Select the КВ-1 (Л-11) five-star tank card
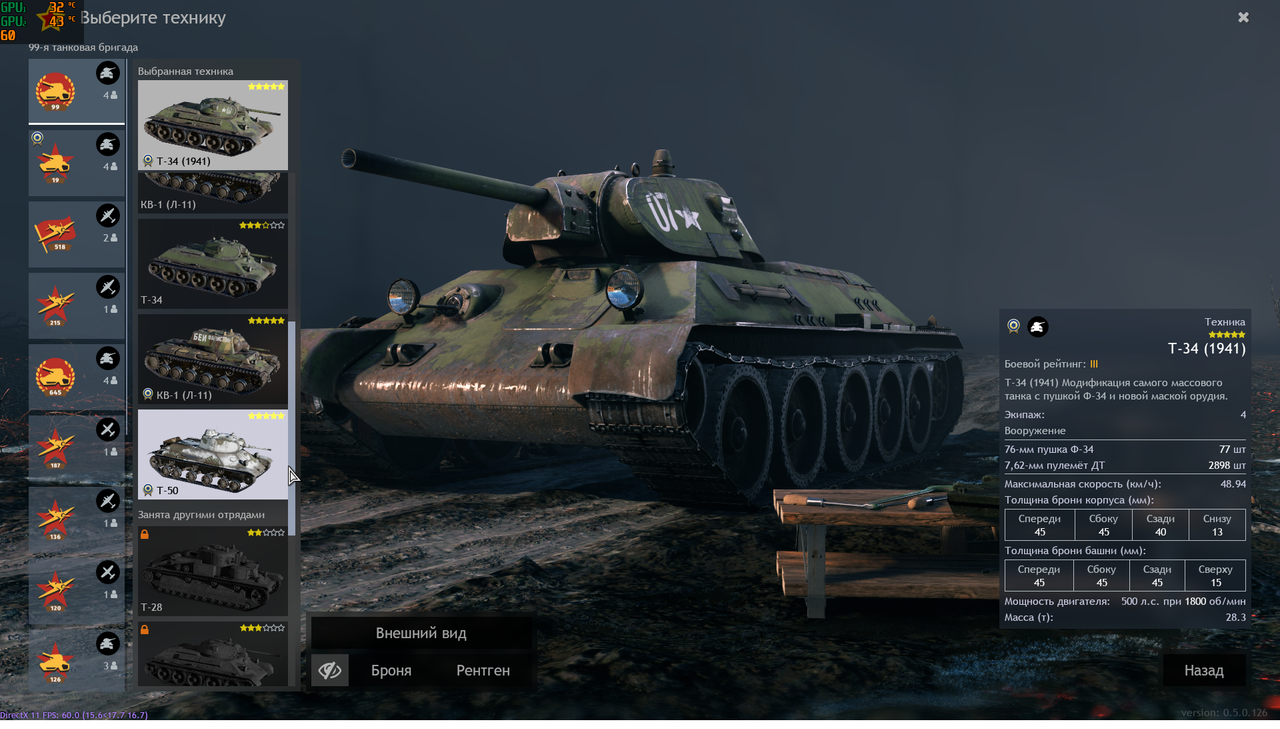The image size is (1280, 729). [213, 359]
